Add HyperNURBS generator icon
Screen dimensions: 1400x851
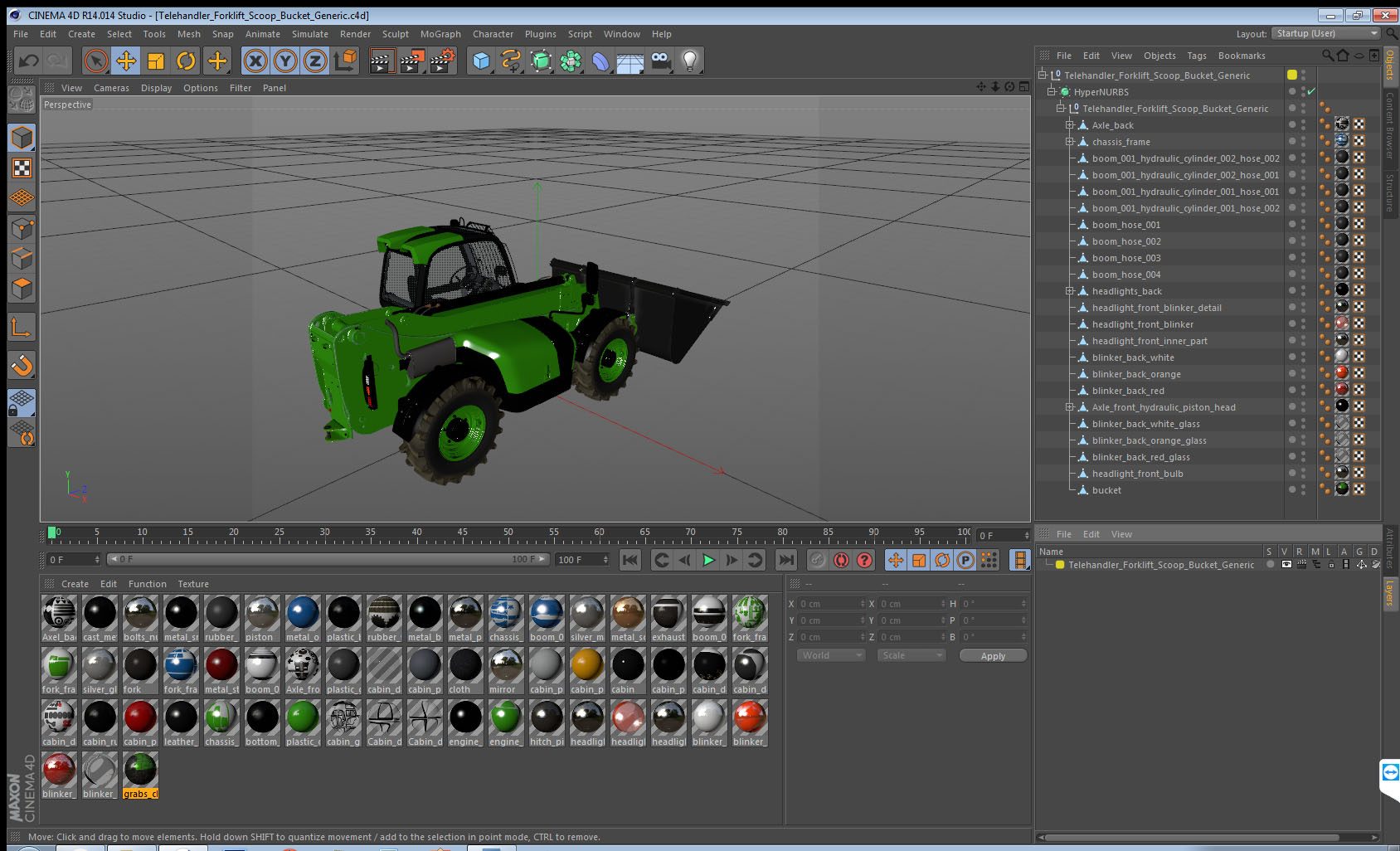pyautogui.click(x=541, y=61)
